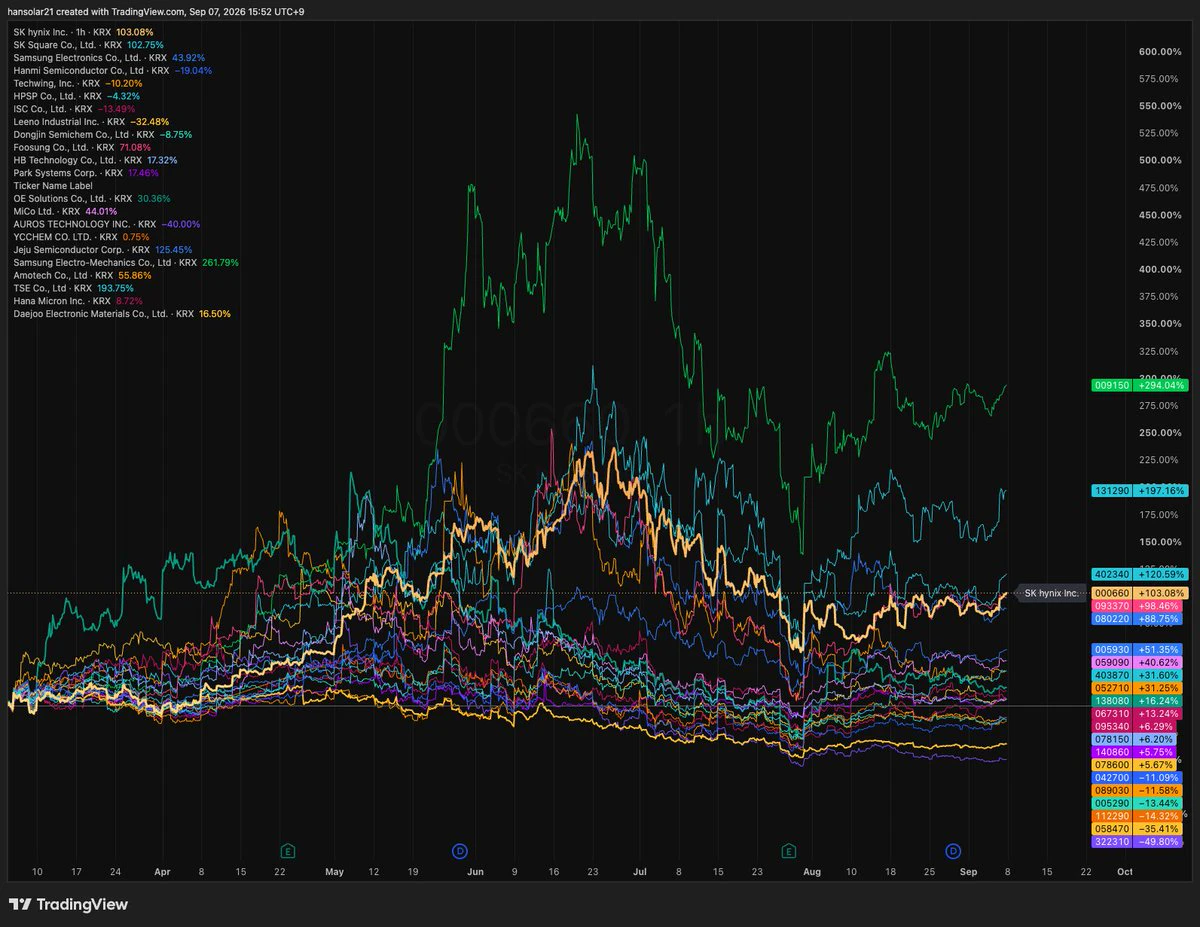Click the Apr label on the time axis
This screenshot has width=1200, height=927.
pyautogui.click(x=163, y=872)
